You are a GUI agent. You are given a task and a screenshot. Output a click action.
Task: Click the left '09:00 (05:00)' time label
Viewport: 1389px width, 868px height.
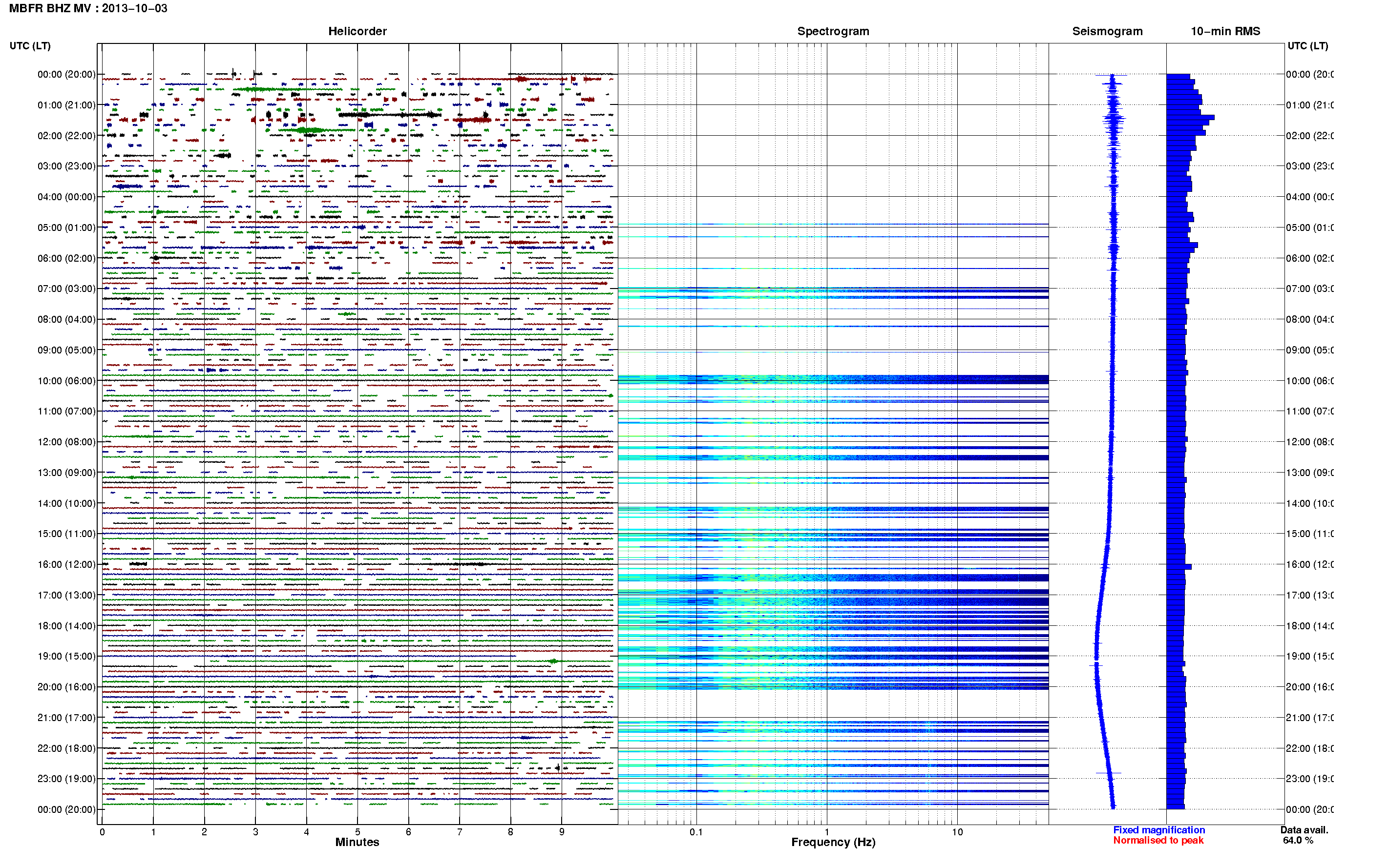(x=66, y=350)
